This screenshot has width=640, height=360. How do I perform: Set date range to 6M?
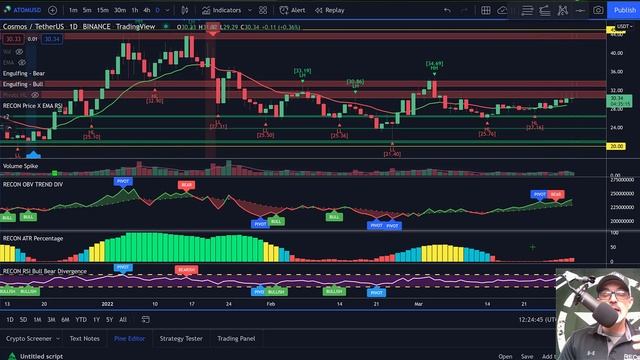65,320
